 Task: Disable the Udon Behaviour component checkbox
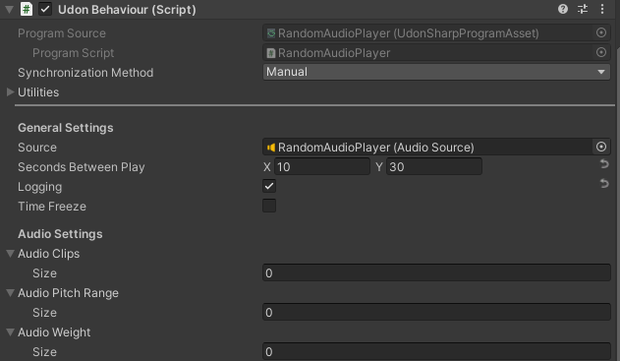[x=45, y=9]
